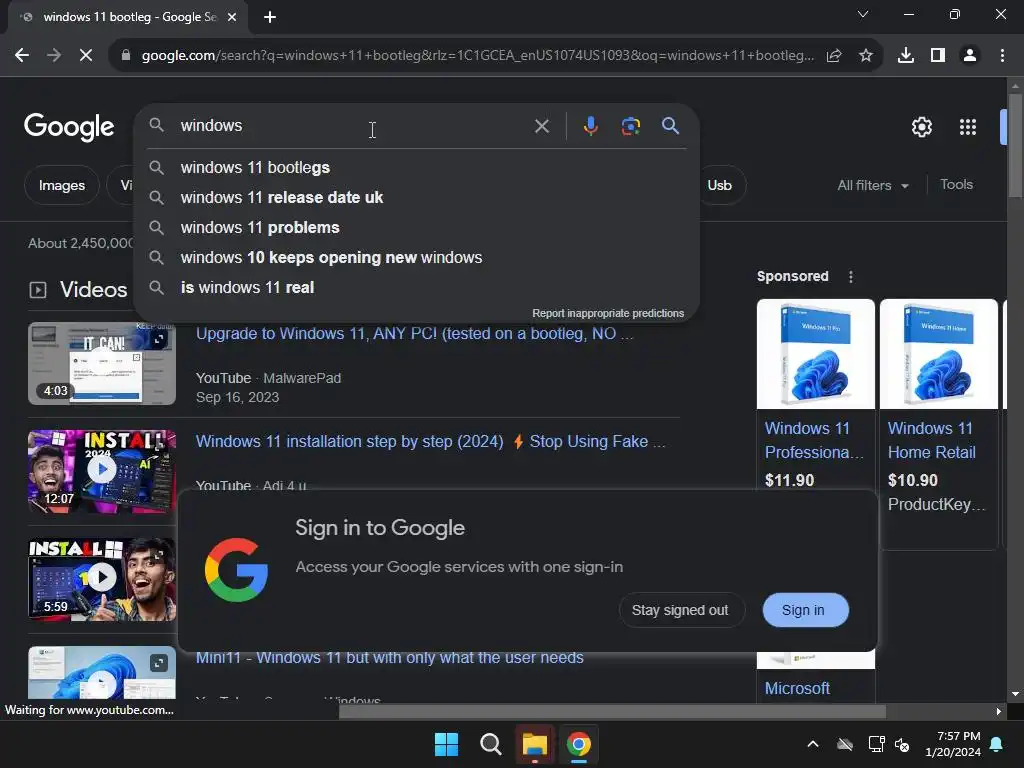Click the vertical page scrollbar
The image size is (1024, 768).
pos(1015,145)
